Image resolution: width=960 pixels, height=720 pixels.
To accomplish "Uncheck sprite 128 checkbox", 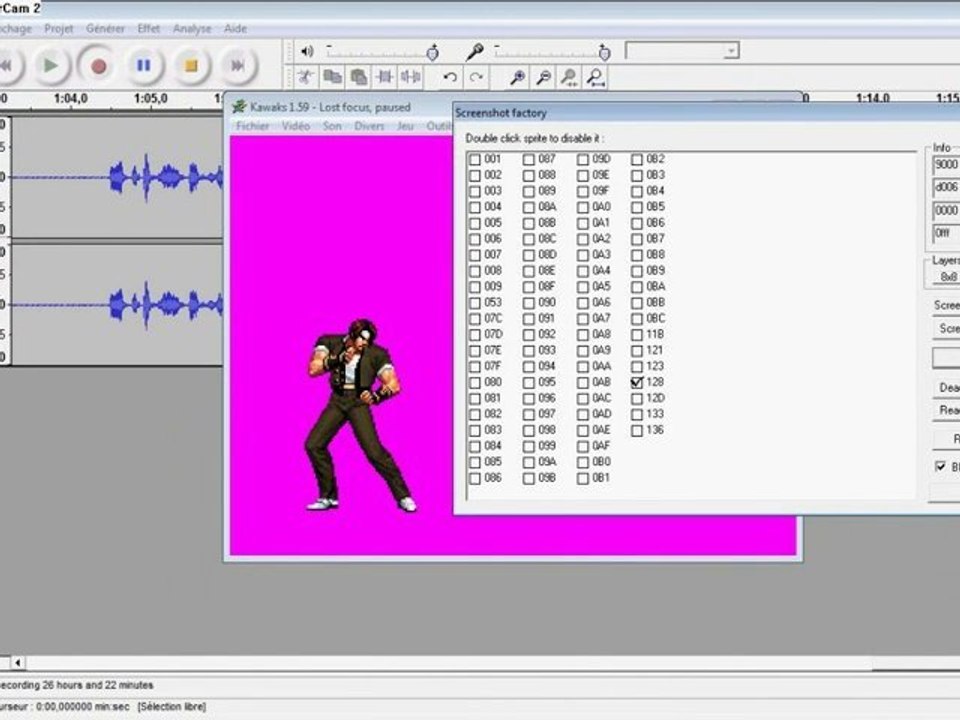I will 637,382.
